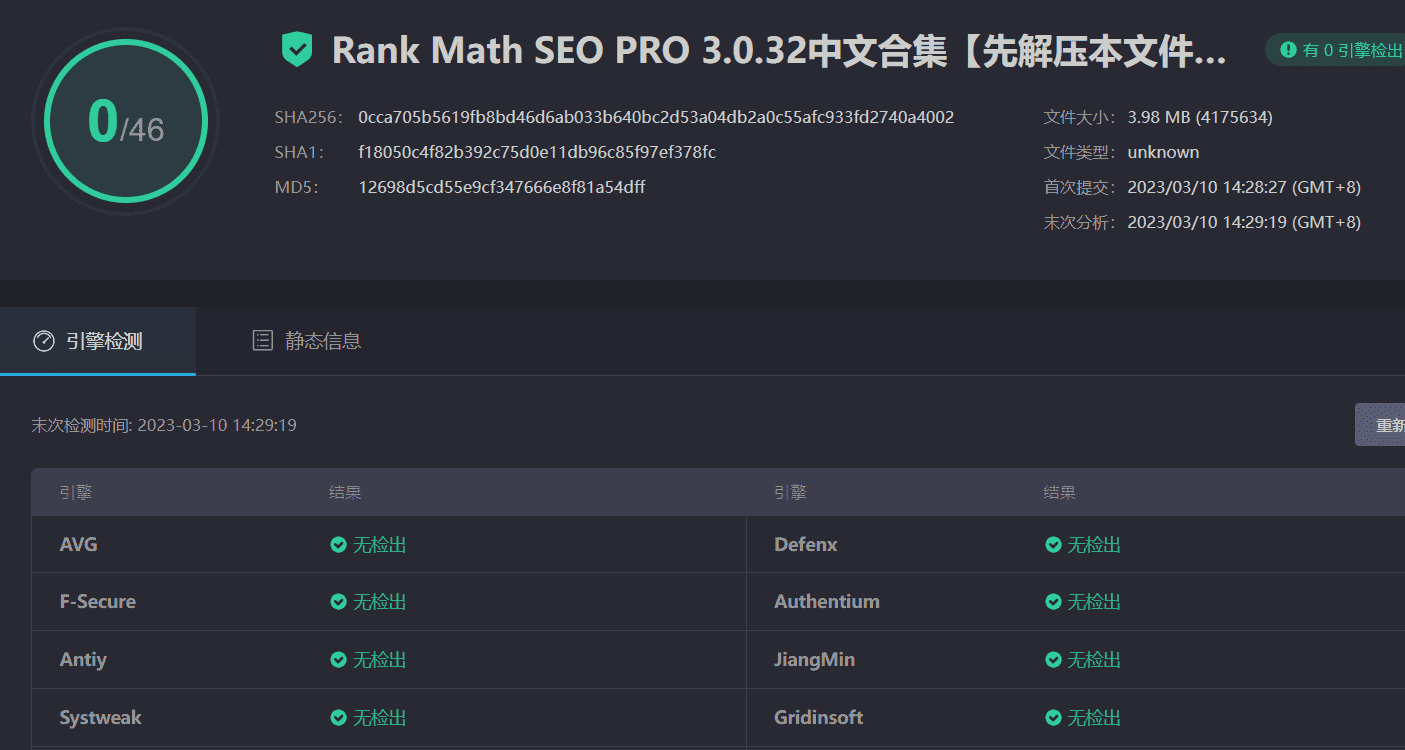Click the list icon on 静态信息 tab
Screen dimensions: 1405x750
(262, 341)
